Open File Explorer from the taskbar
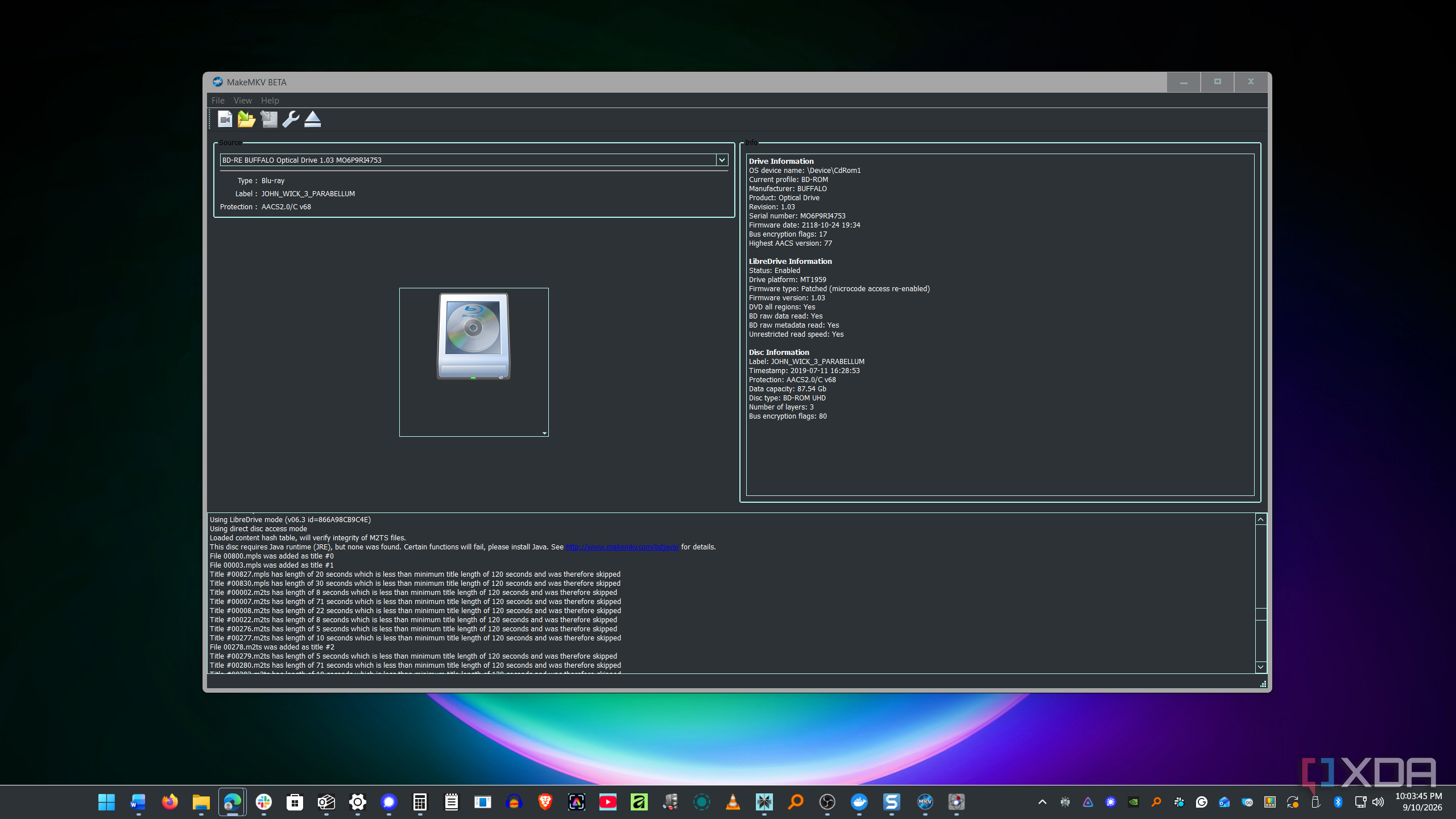The width and height of the screenshot is (1456, 819). pos(201,802)
